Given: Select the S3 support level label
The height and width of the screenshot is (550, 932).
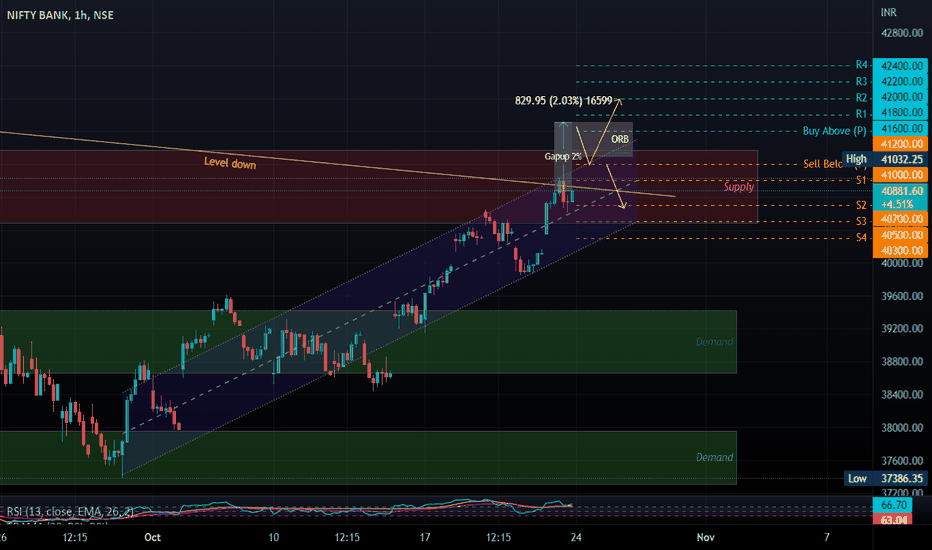Looking at the screenshot, I should pyautogui.click(x=861, y=221).
